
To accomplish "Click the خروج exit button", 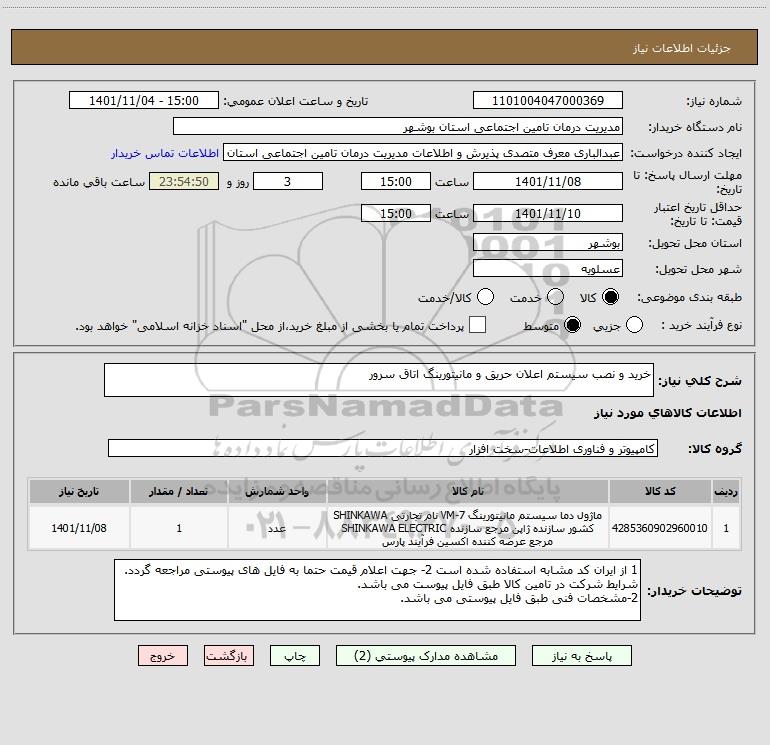I will pos(163,656).
